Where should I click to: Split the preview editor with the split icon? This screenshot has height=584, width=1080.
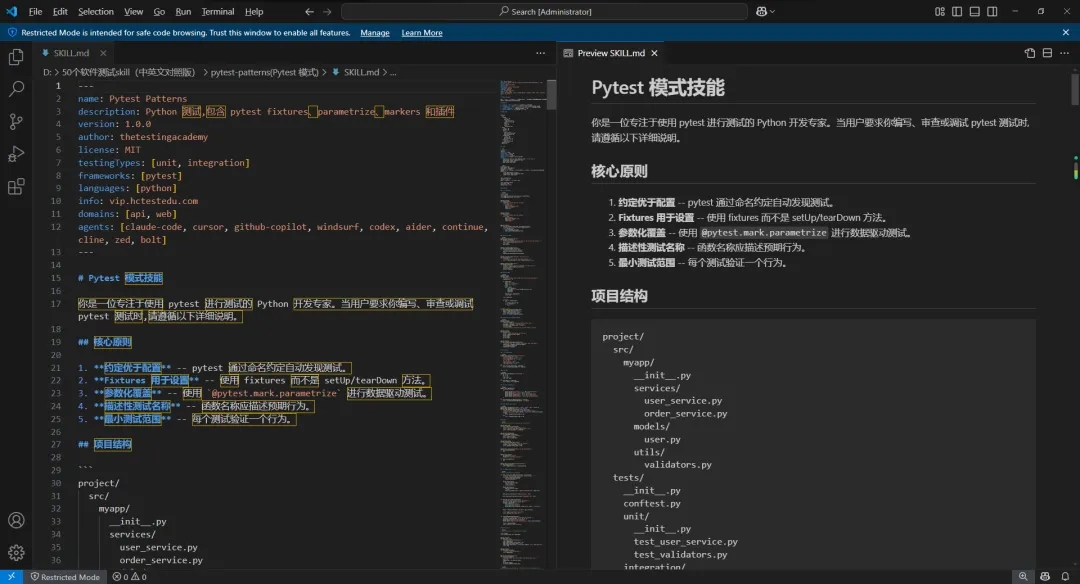(x=1047, y=53)
